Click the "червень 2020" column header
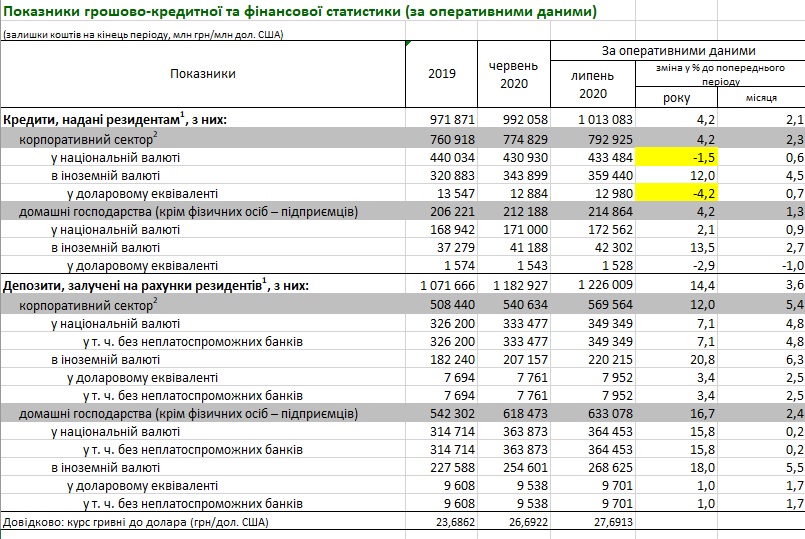Screen dimensions: 805x539 (513, 74)
